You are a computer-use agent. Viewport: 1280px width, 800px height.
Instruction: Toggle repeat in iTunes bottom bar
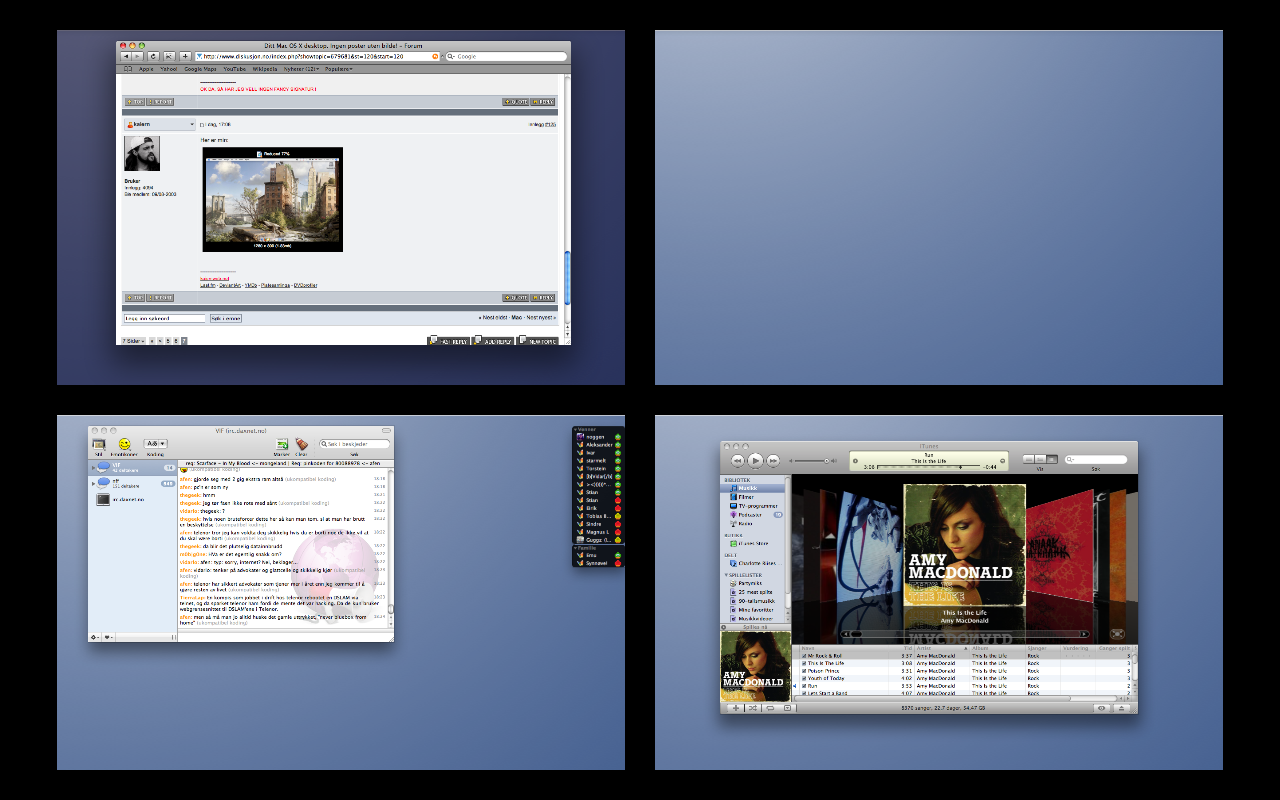[x=770, y=708]
